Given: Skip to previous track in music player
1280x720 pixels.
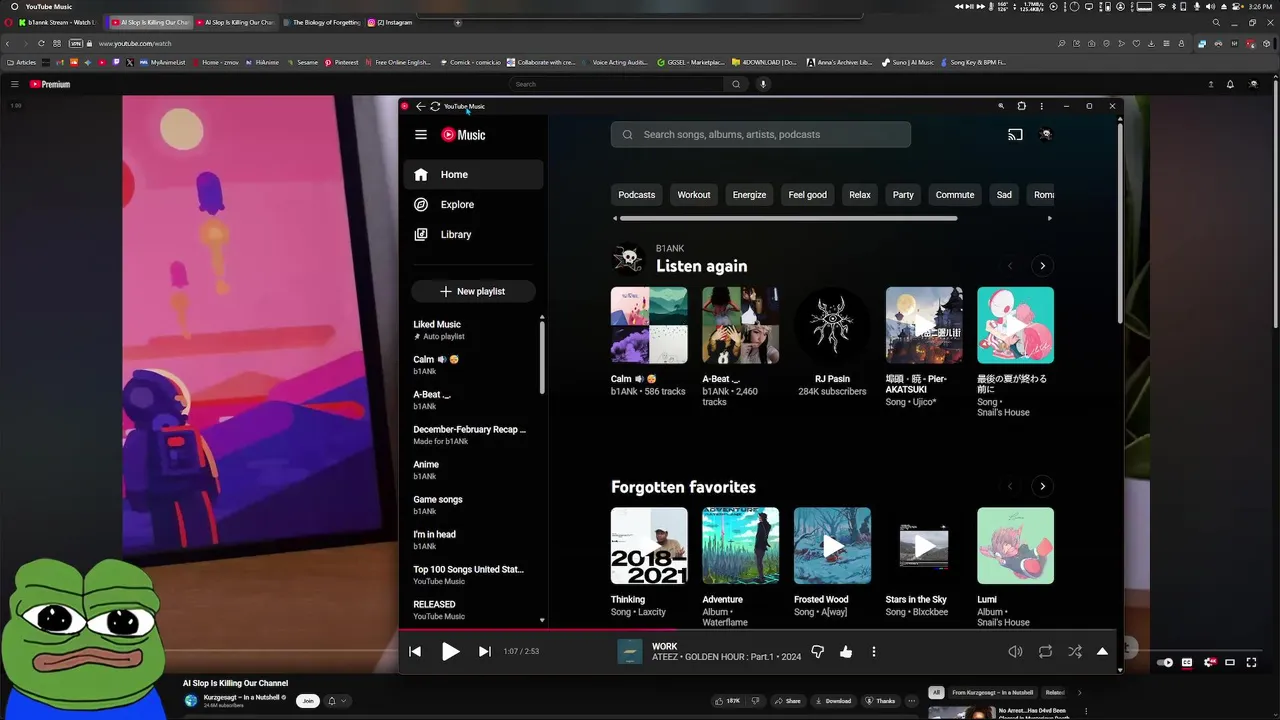Looking at the screenshot, I should (x=415, y=652).
